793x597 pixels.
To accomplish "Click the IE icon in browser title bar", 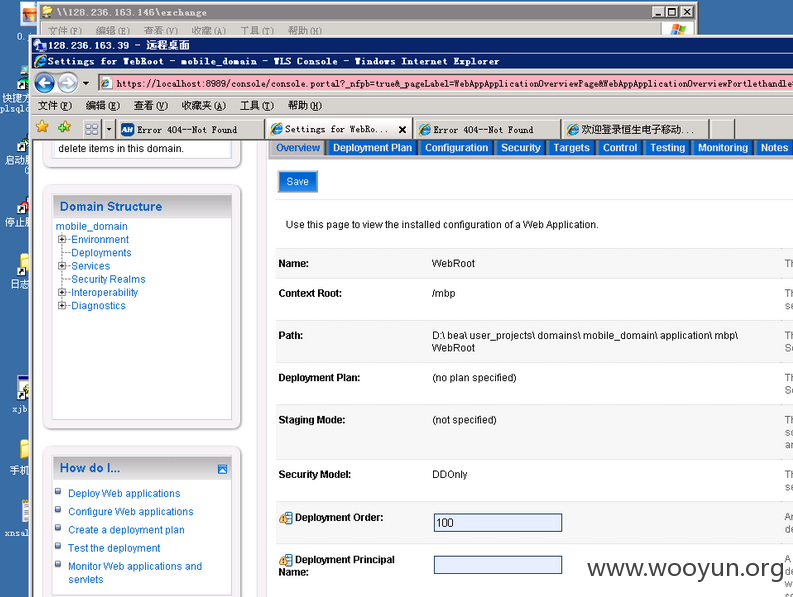I will 40,61.
